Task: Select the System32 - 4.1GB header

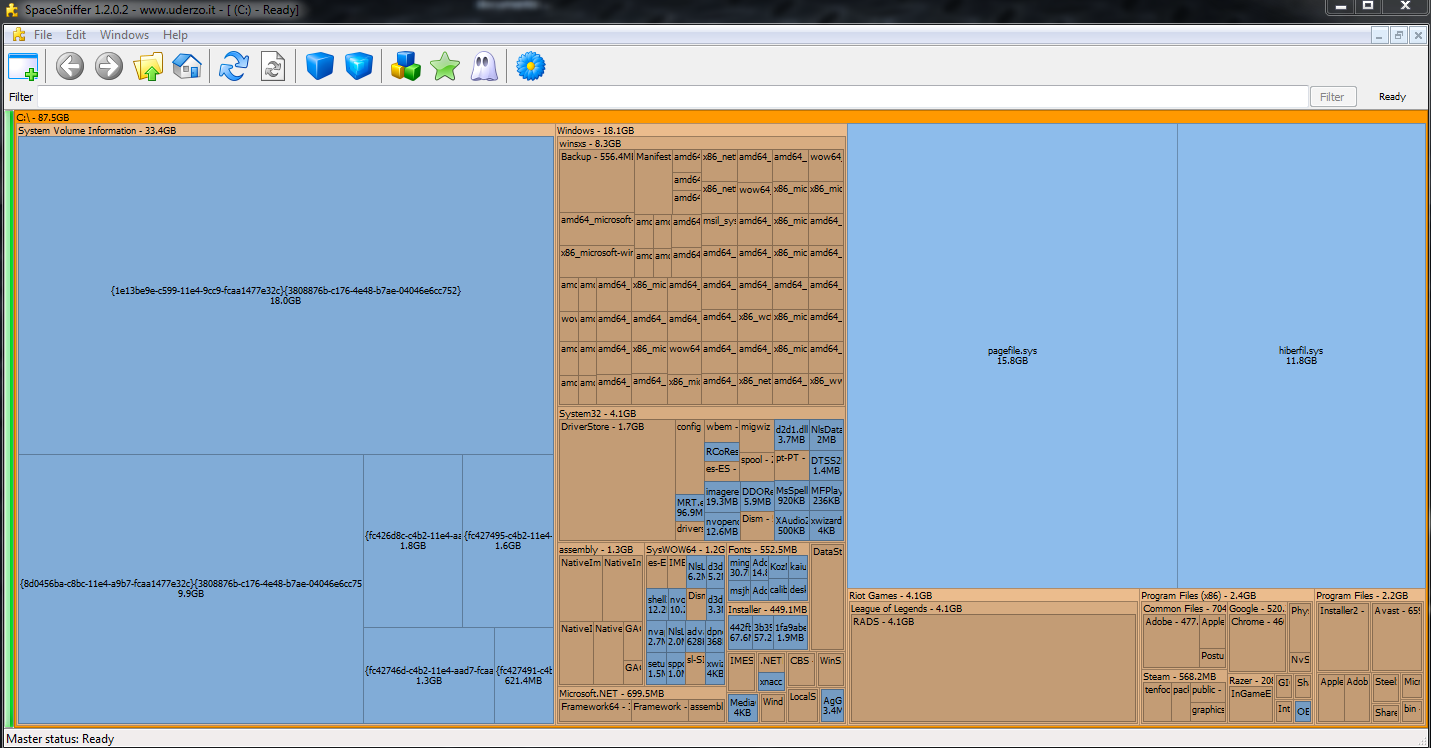Action: [701, 413]
